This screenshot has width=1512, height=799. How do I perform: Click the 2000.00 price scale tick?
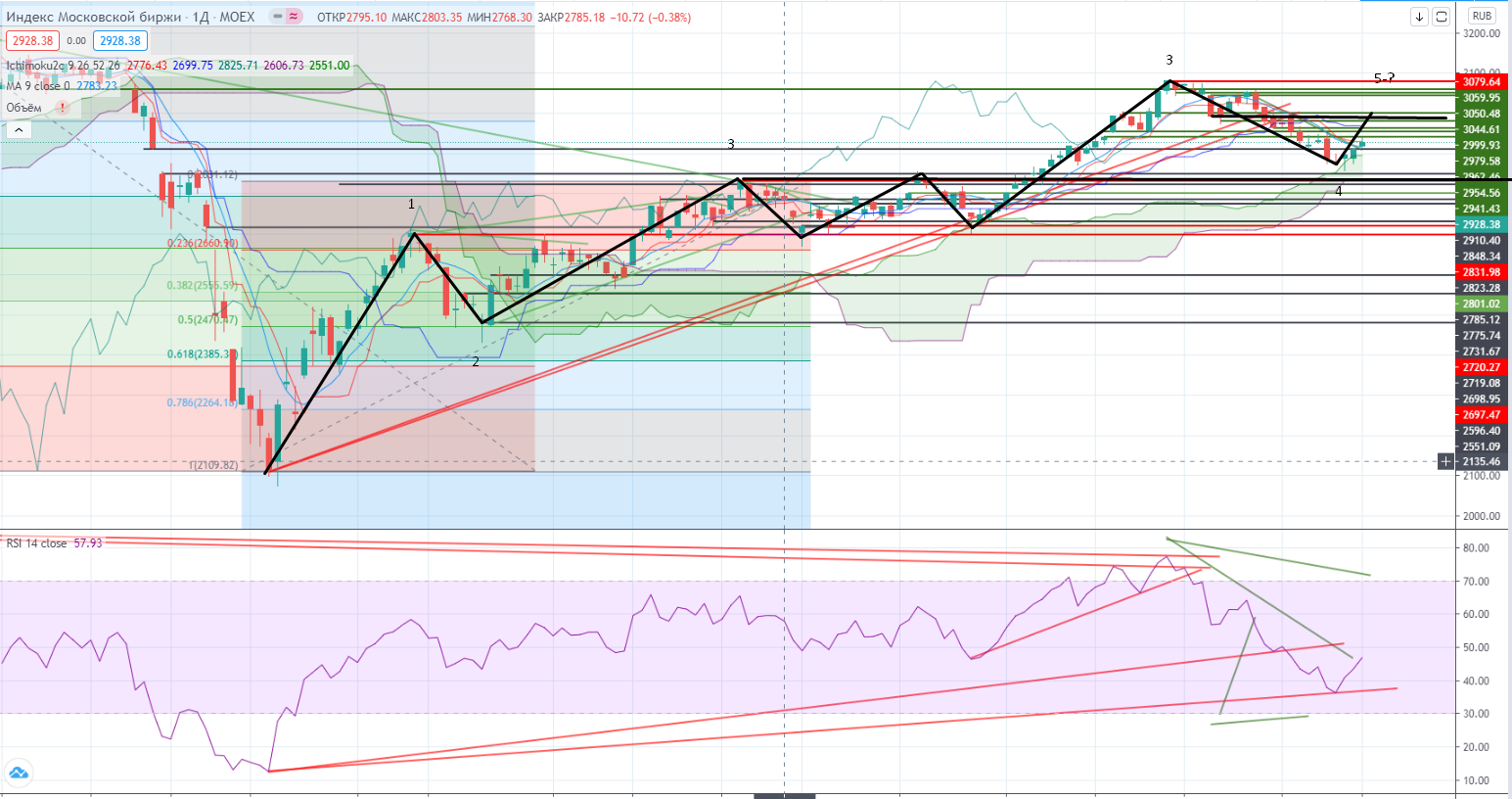pyautogui.click(x=1482, y=516)
